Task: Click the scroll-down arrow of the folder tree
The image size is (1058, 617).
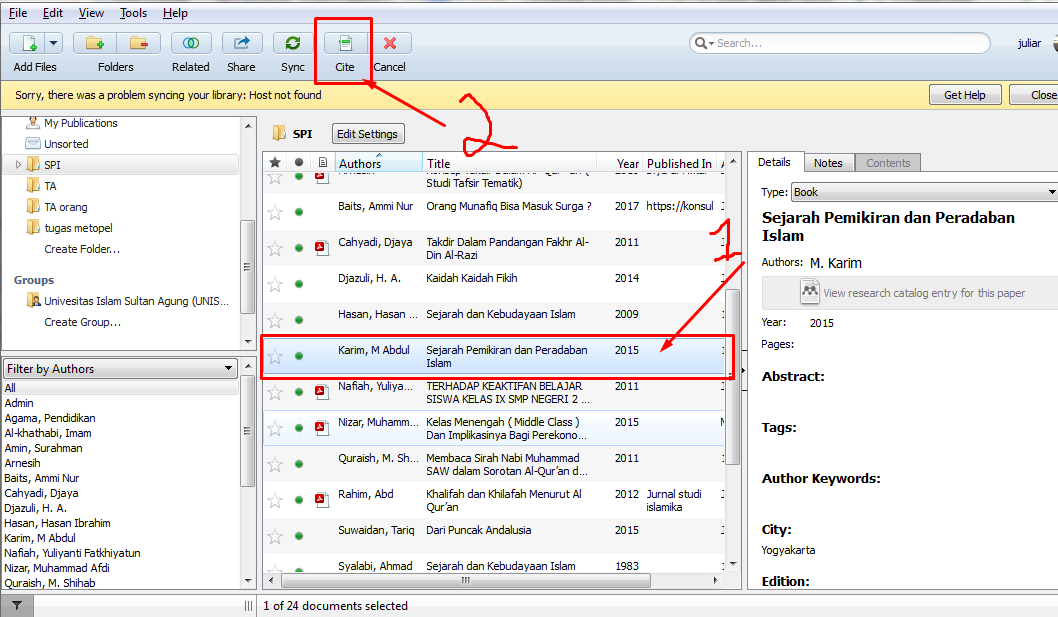Action: [248, 342]
